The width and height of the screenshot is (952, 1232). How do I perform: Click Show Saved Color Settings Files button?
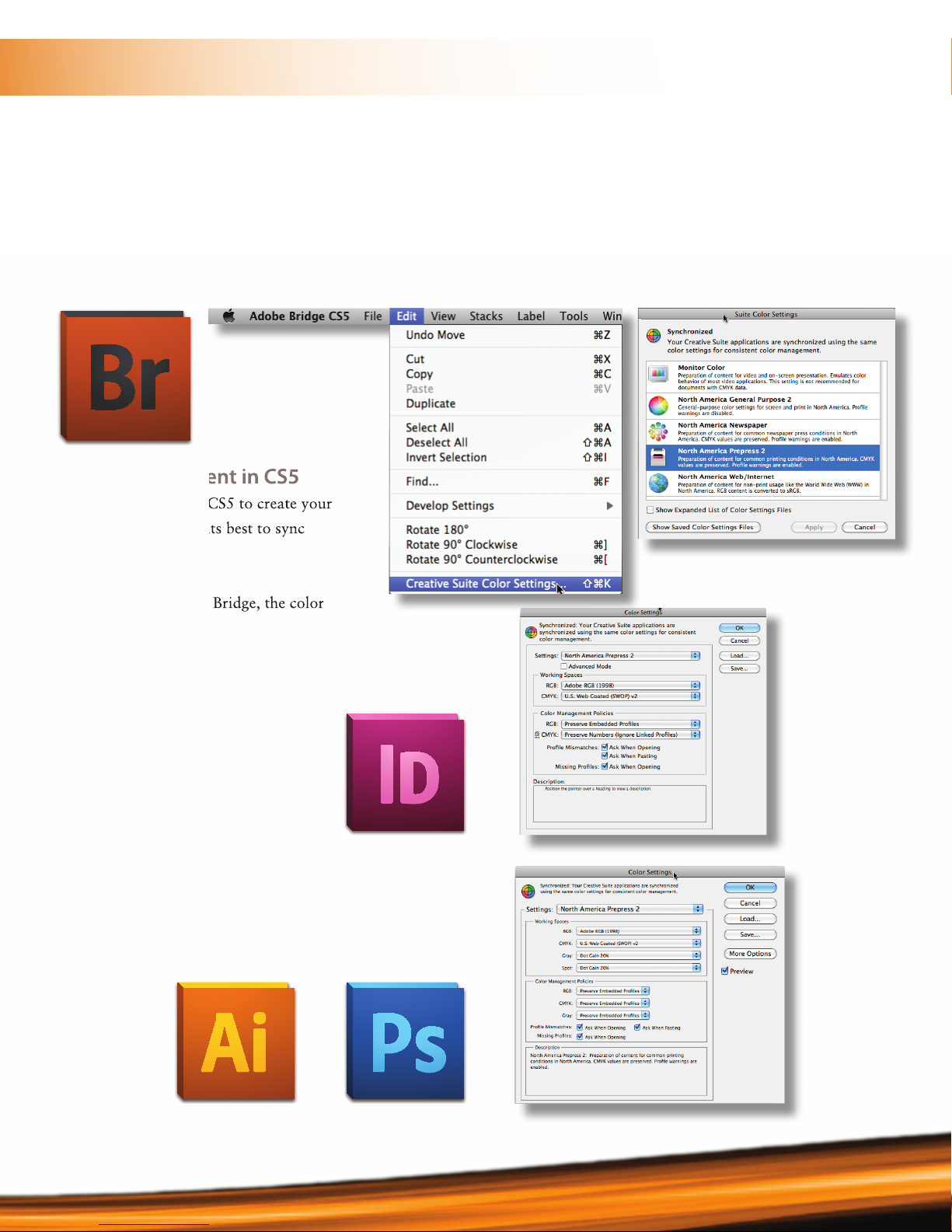pyautogui.click(x=703, y=527)
